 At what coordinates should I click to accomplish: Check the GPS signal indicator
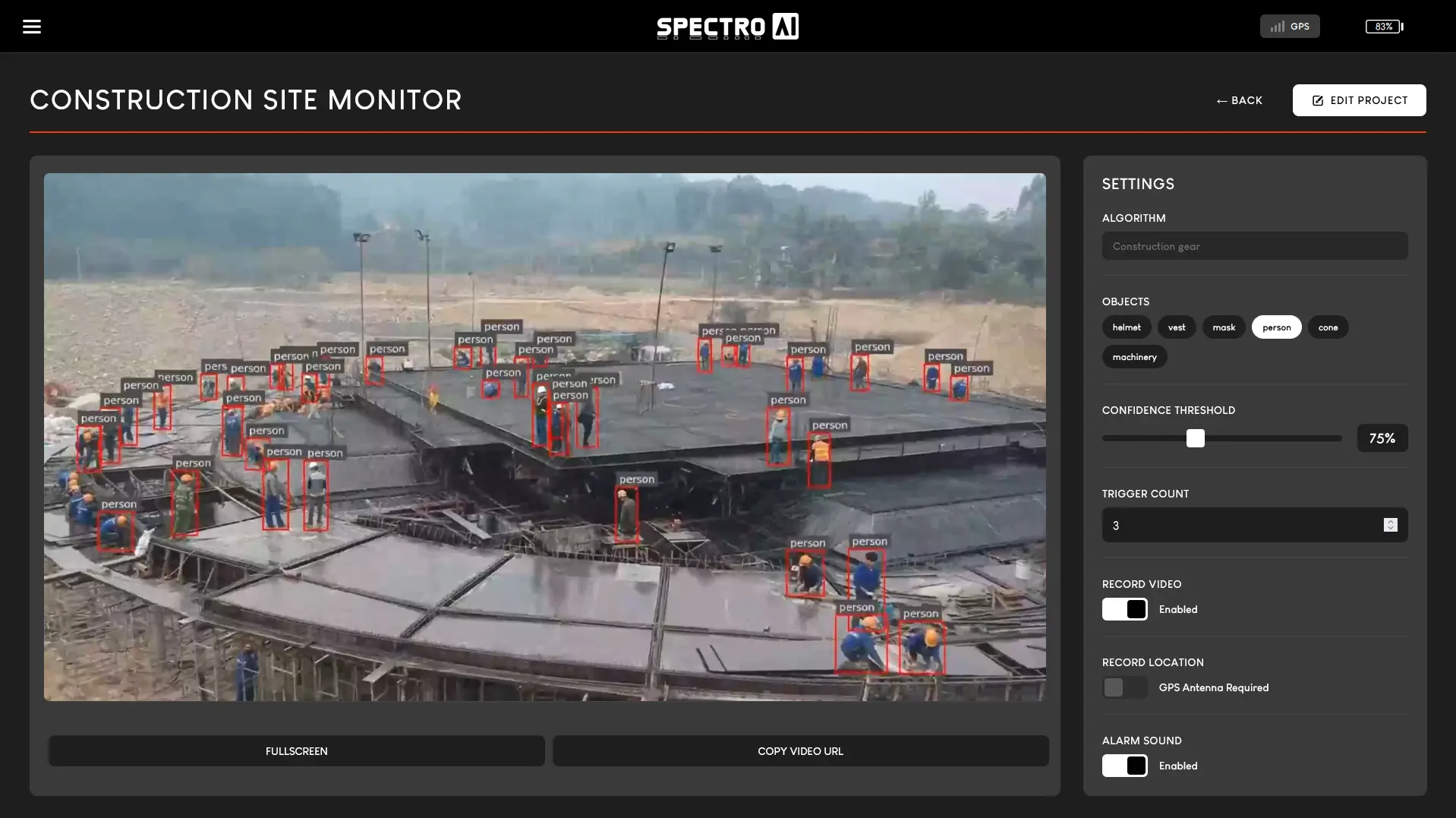1288,26
